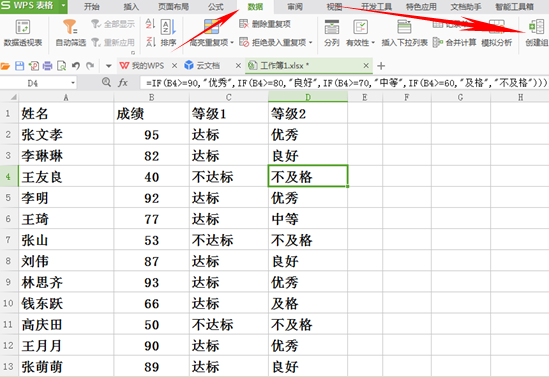Click the Name Box showing D4
Viewport: 549px width, 377px height.
click(x=33, y=83)
